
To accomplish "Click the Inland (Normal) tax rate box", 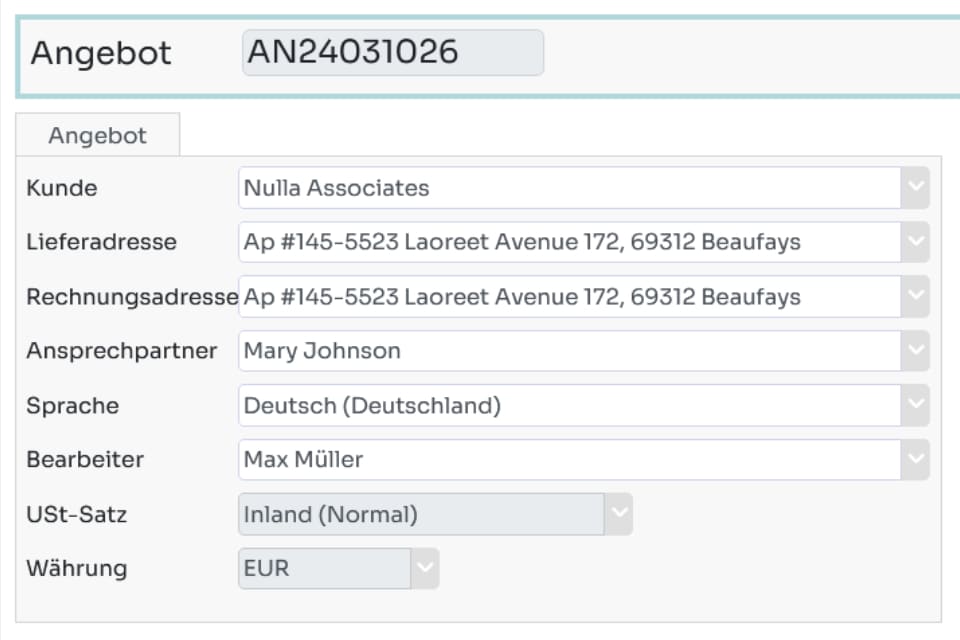I will click(421, 514).
